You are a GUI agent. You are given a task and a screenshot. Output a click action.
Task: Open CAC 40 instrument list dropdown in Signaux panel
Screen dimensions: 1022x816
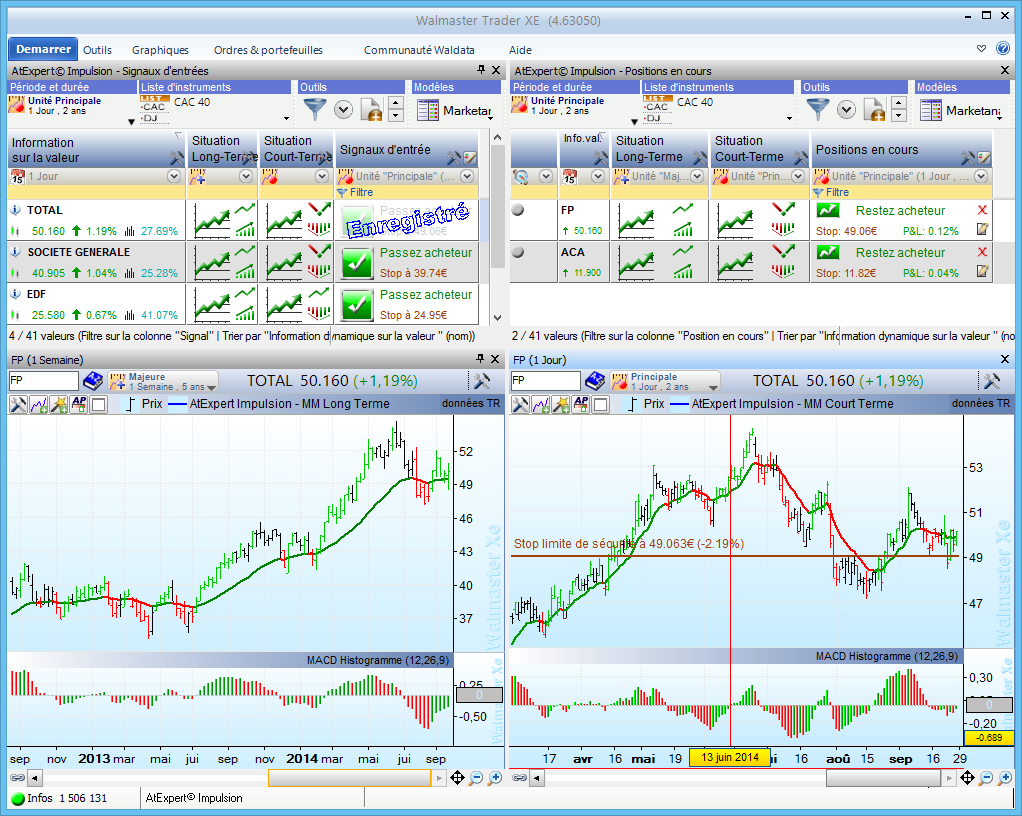[286, 119]
